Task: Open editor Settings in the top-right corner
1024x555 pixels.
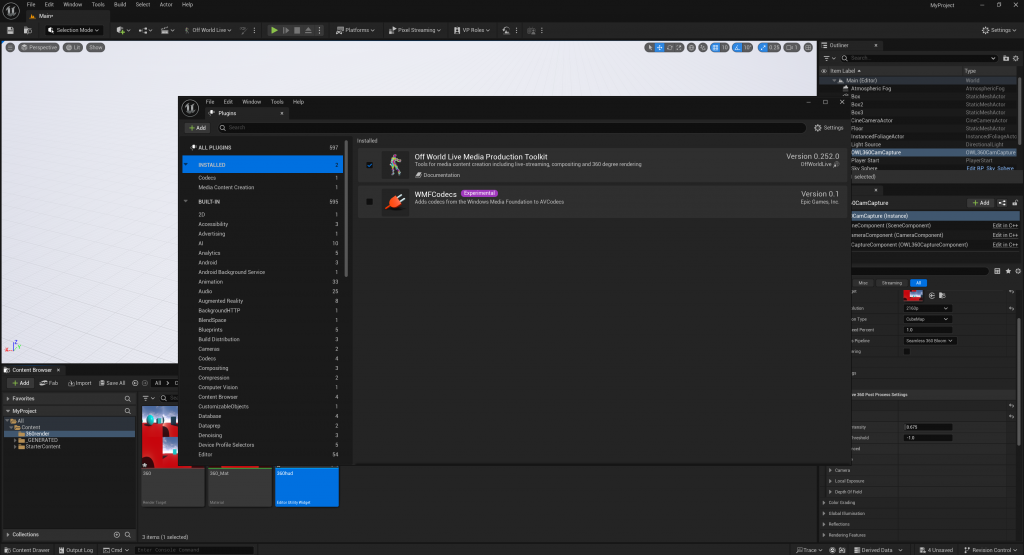Action: pyautogui.click(x=999, y=30)
